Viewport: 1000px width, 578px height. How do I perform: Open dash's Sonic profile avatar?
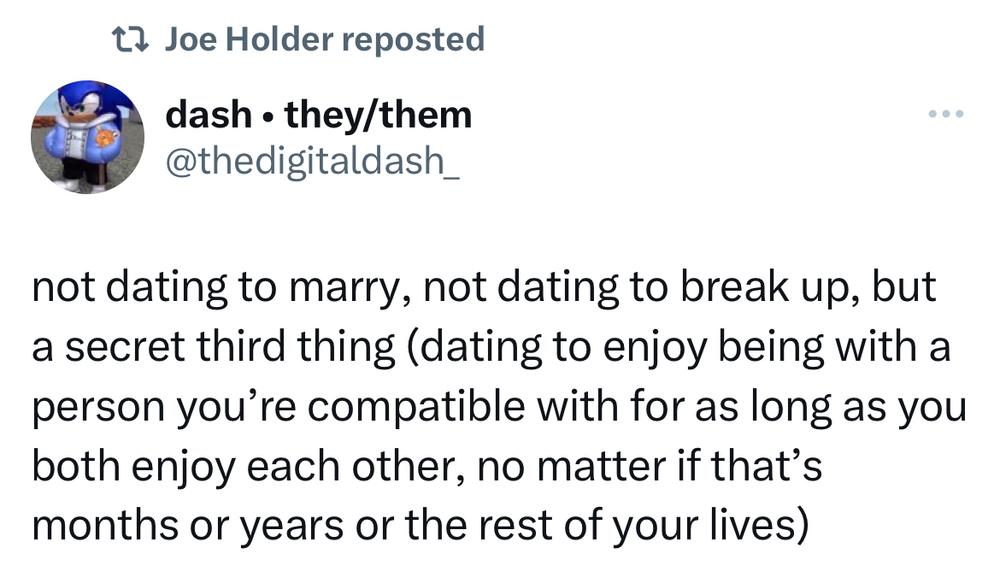tap(87, 137)
